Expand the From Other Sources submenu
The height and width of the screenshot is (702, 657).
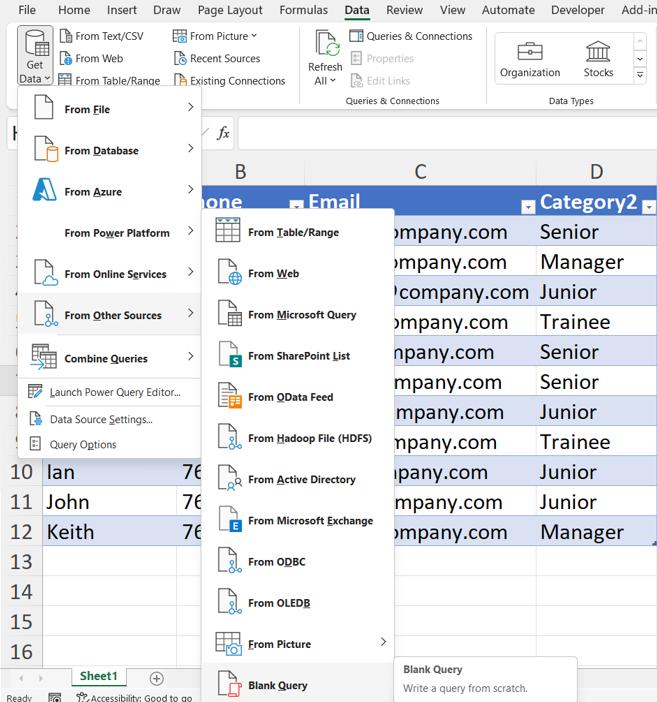pos(109,315)
